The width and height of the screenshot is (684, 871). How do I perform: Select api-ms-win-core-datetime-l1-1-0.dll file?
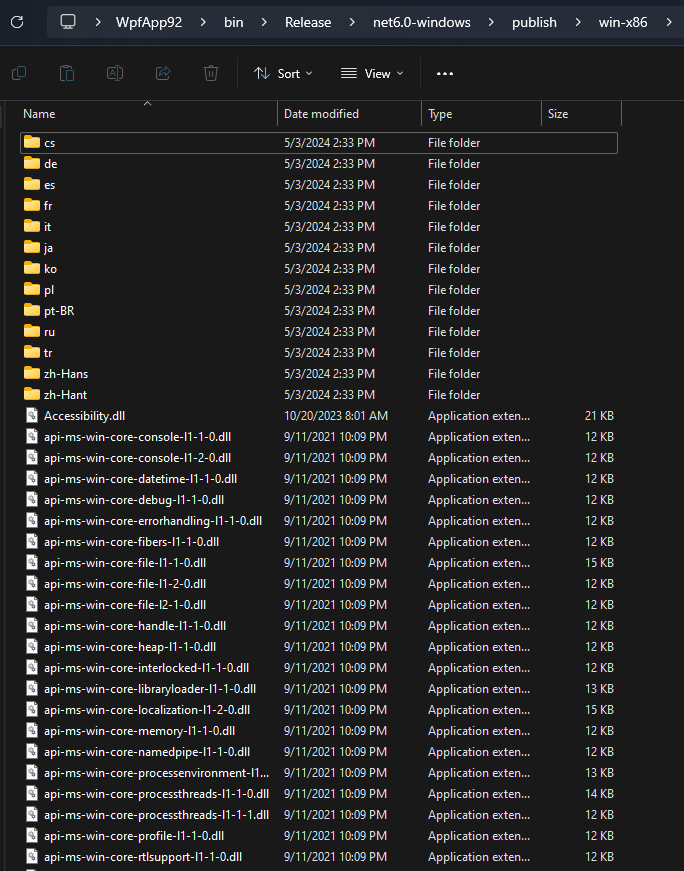318,479
